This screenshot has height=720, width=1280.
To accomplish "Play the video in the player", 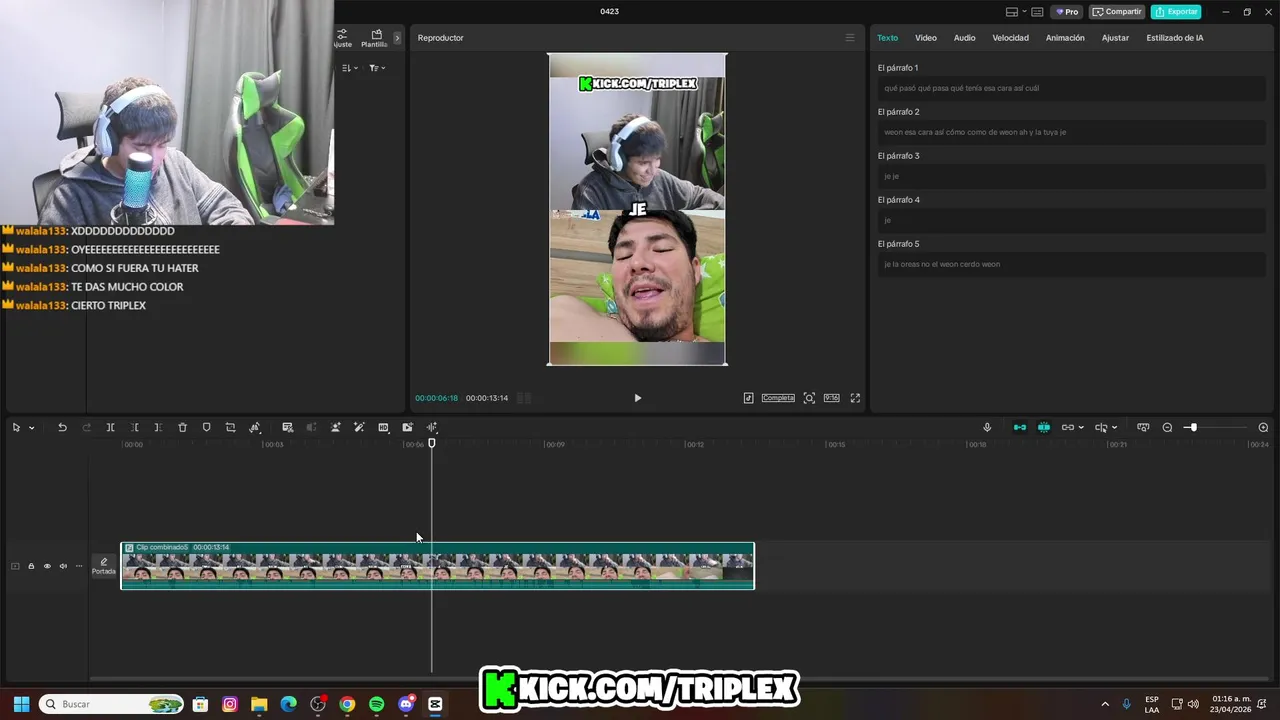I will pos(637,398).
